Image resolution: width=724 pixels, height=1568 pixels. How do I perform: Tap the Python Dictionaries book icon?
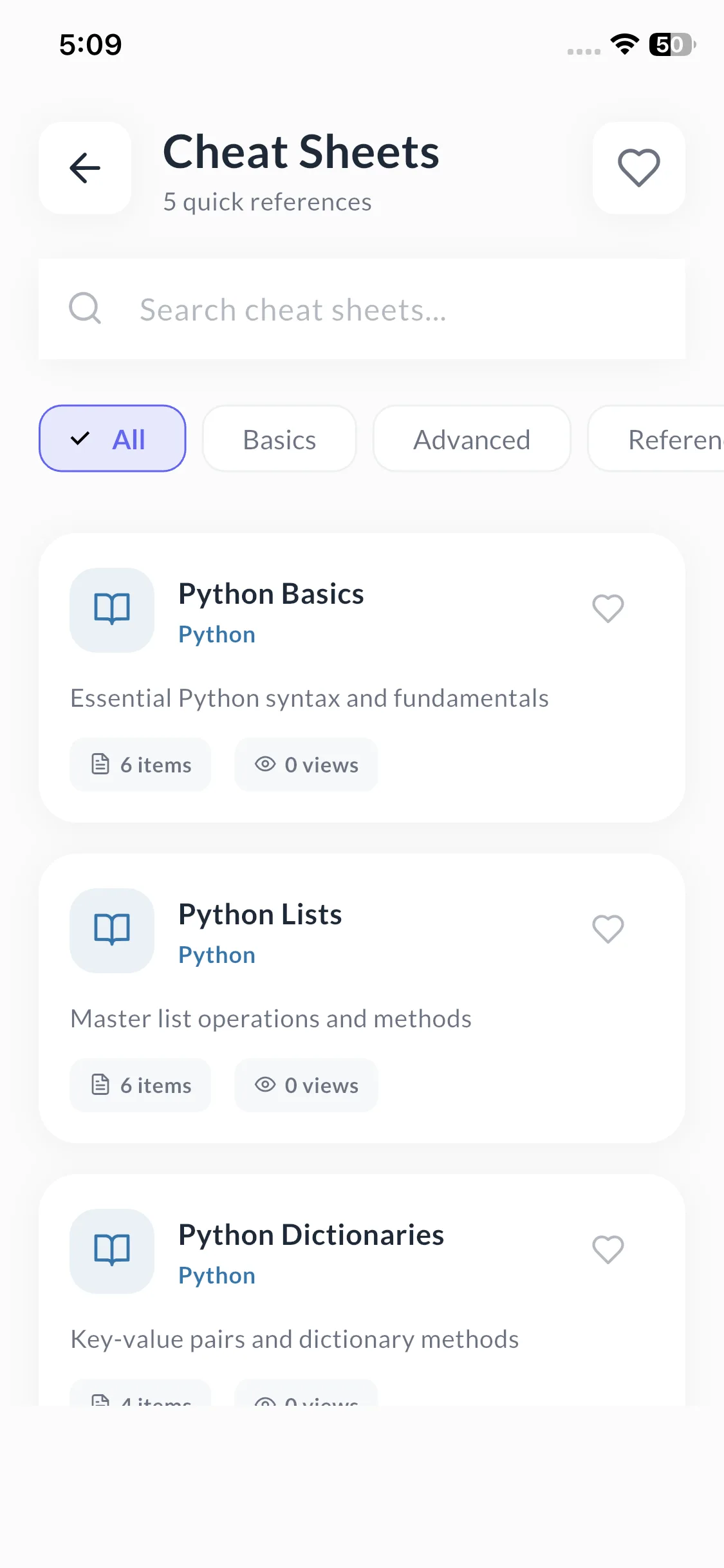pyautogui.click(x=112, y=1251)
